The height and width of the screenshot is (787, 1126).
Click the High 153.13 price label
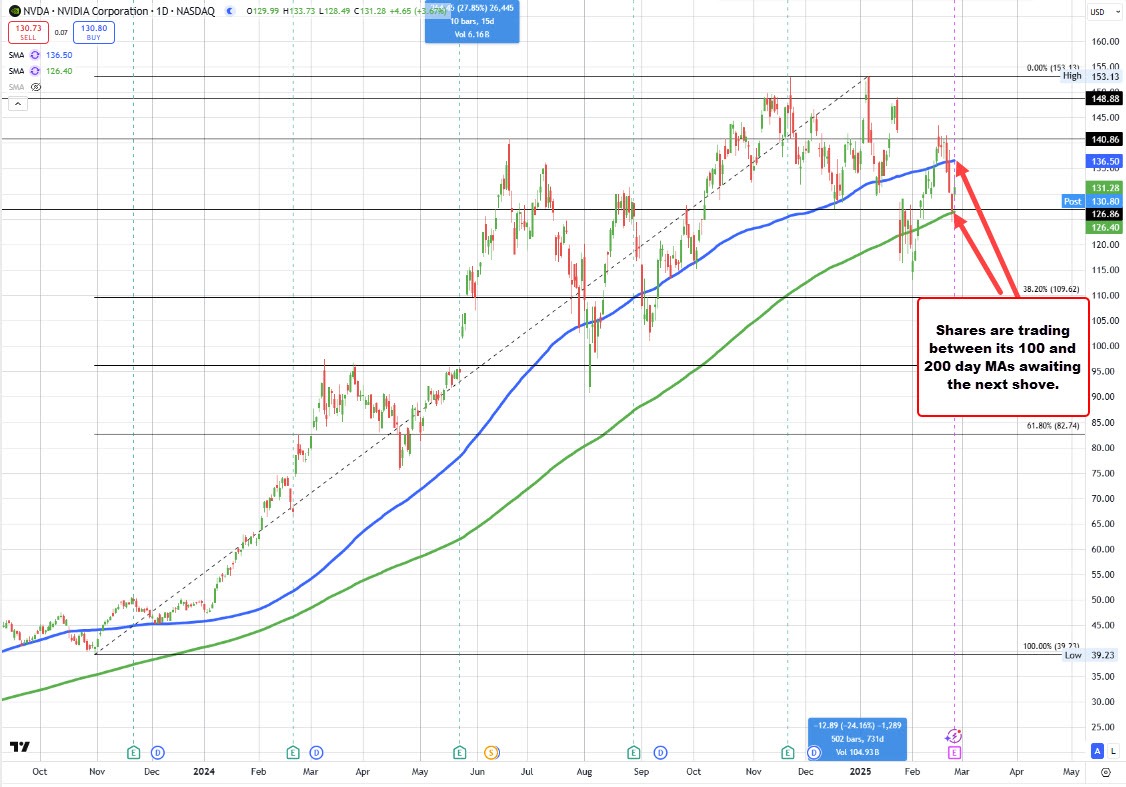coord(1092,76)
